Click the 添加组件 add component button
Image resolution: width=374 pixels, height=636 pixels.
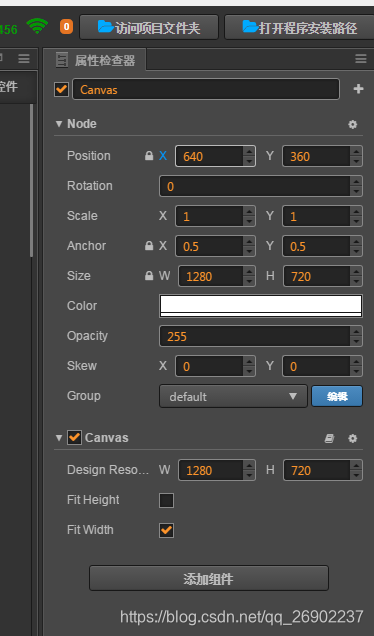209,578
